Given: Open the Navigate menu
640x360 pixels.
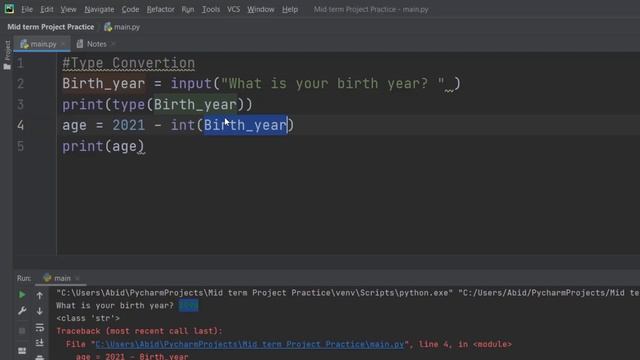Looking at the screenshot, I should pos(99,9).
